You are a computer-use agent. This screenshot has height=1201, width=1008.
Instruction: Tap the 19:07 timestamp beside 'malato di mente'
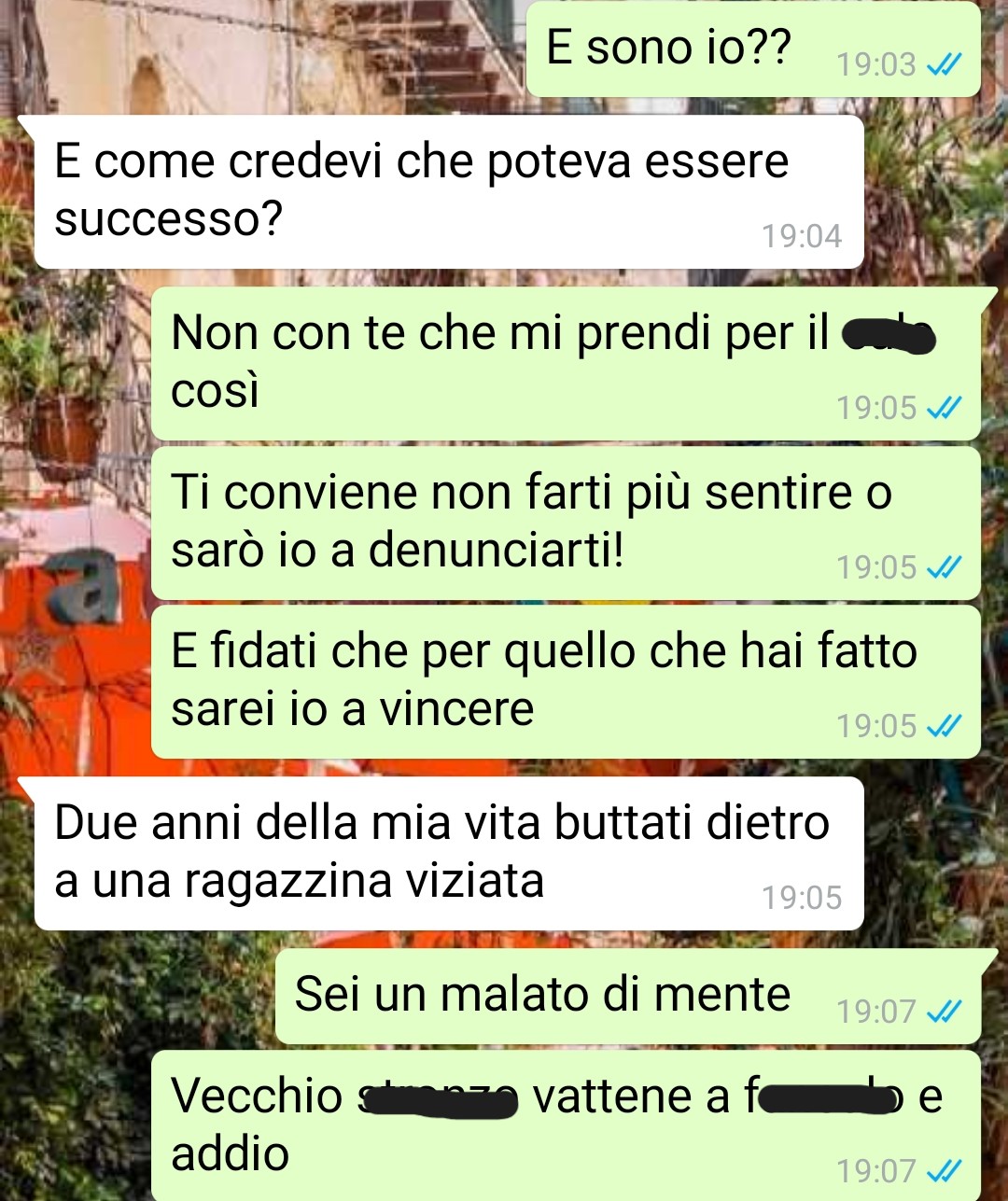pos(876,1011)
